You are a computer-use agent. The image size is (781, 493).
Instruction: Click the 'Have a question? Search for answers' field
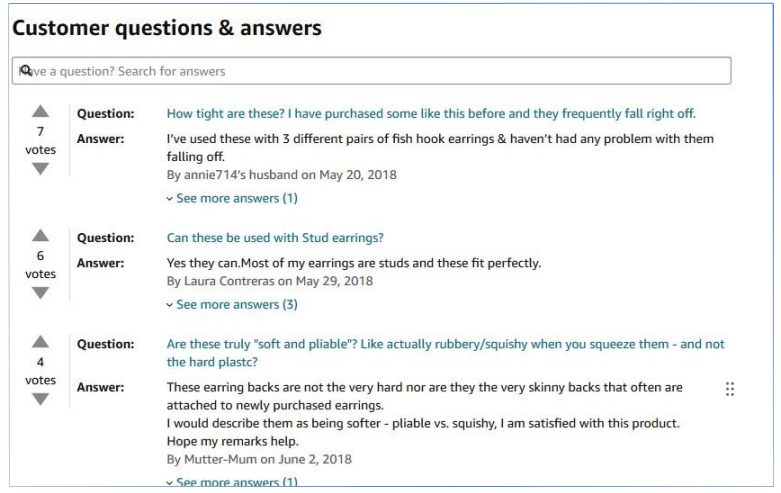pyautogui.click(x=372, y=71)
